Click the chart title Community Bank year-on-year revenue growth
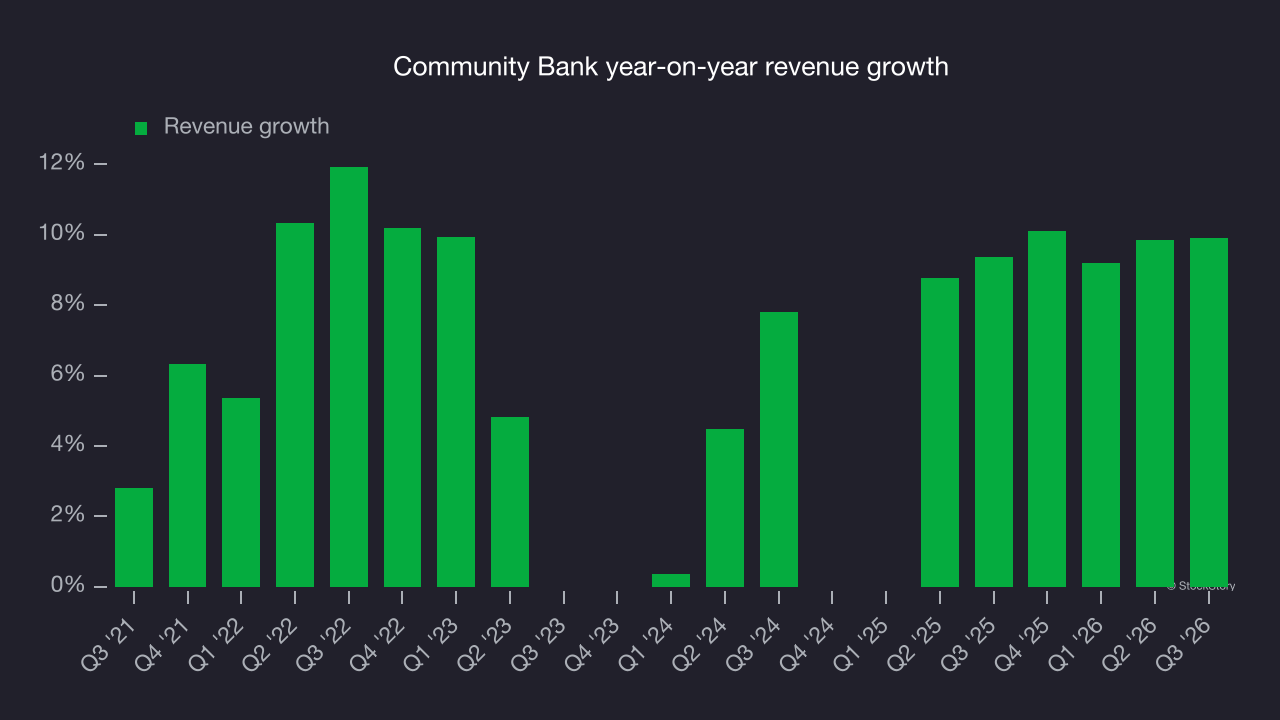Image resolution: width=1280 pixels, height=720 pixels. tap(671, 67)
